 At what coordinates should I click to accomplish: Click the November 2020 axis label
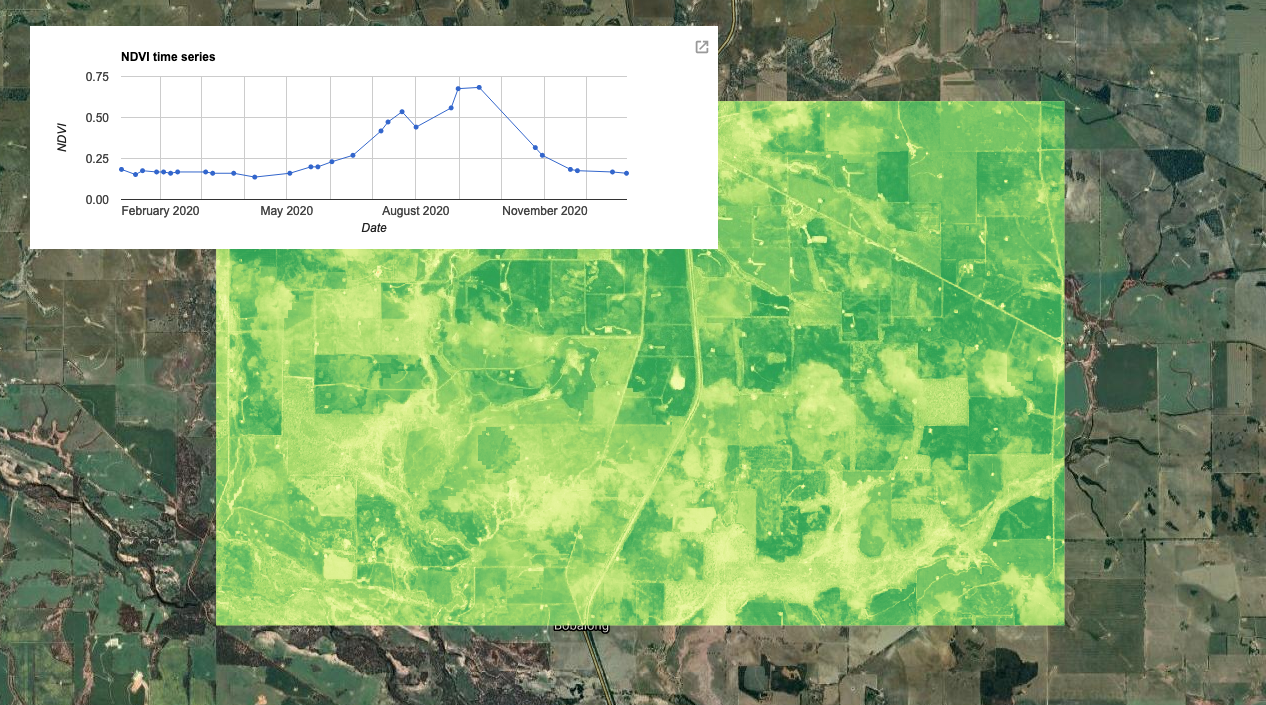(x=544, y=211)
